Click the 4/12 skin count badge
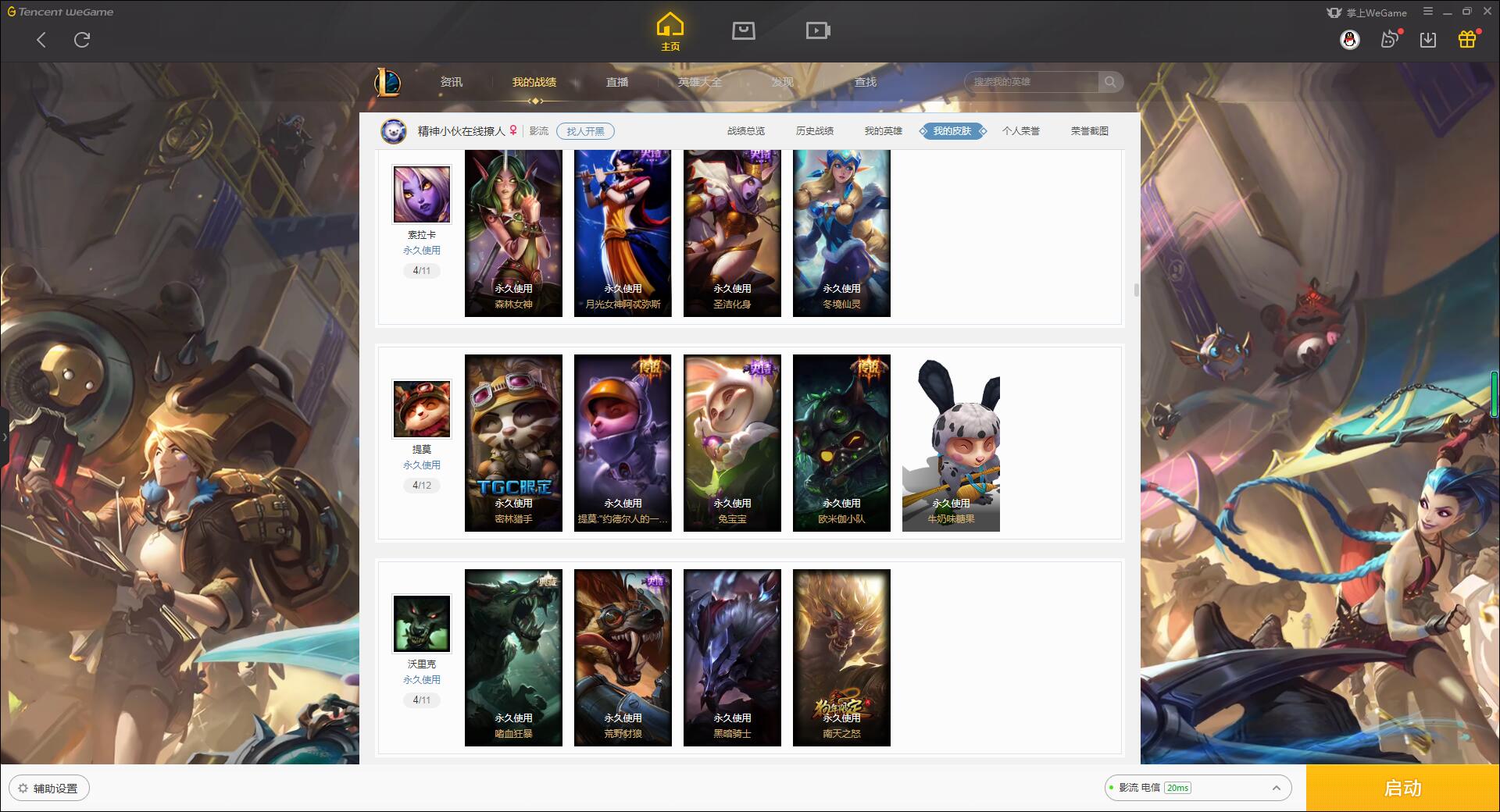The width and height of the screenshot is (1500, 812). point(422,486)
